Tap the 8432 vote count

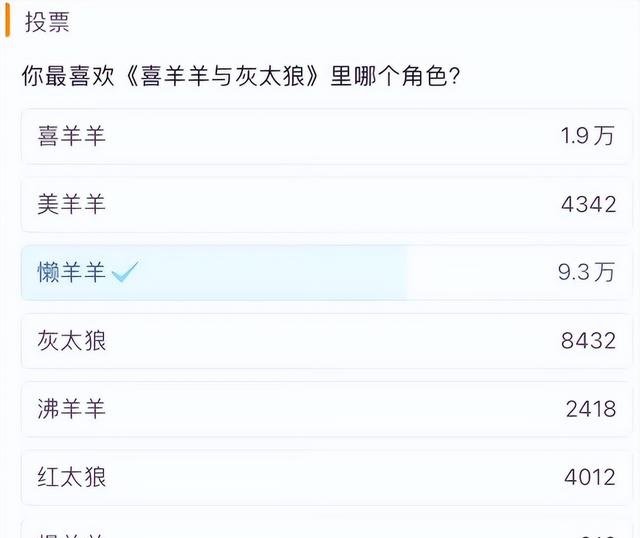click(x=589, y=341)
